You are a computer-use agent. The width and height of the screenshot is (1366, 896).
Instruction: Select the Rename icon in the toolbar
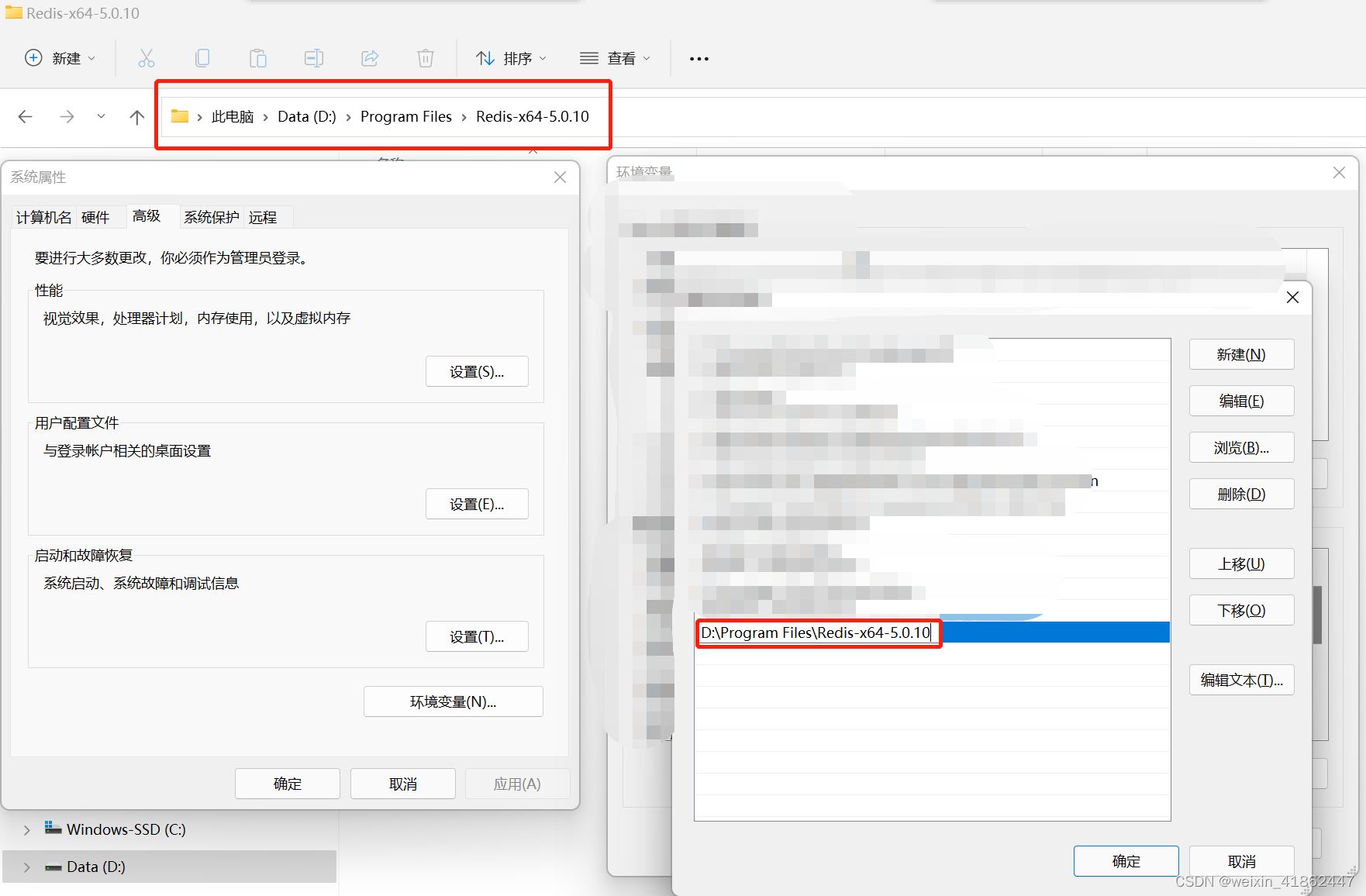click(314, 57)
